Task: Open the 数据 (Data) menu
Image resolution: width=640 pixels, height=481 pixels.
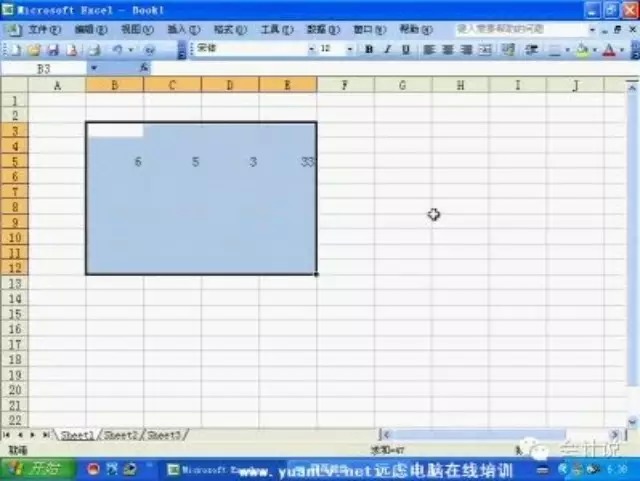Action: click(323, 29)
